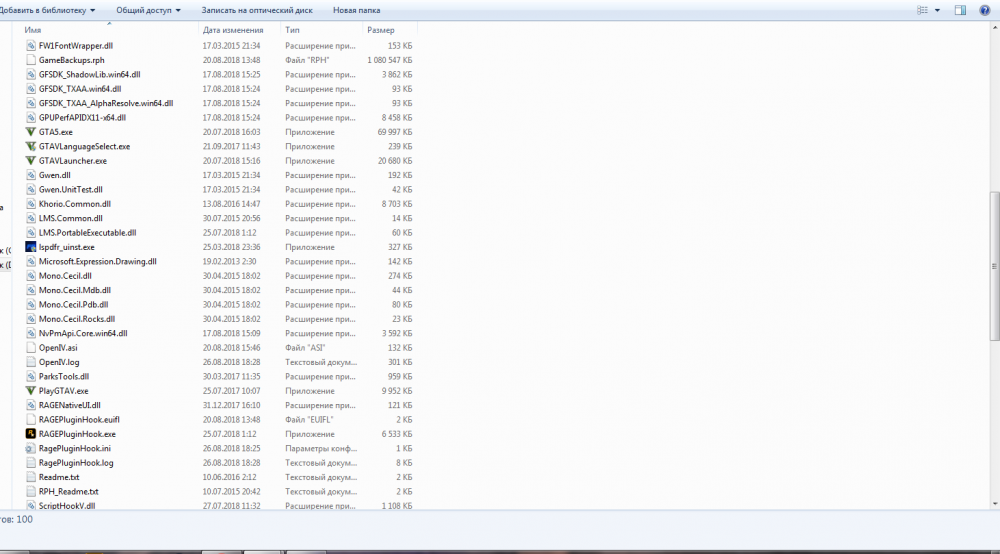Viewport: 1000px width, 554px height.
Task: Click the GTAVLanguageSelect.exe icon
Action: click(31, 146)
